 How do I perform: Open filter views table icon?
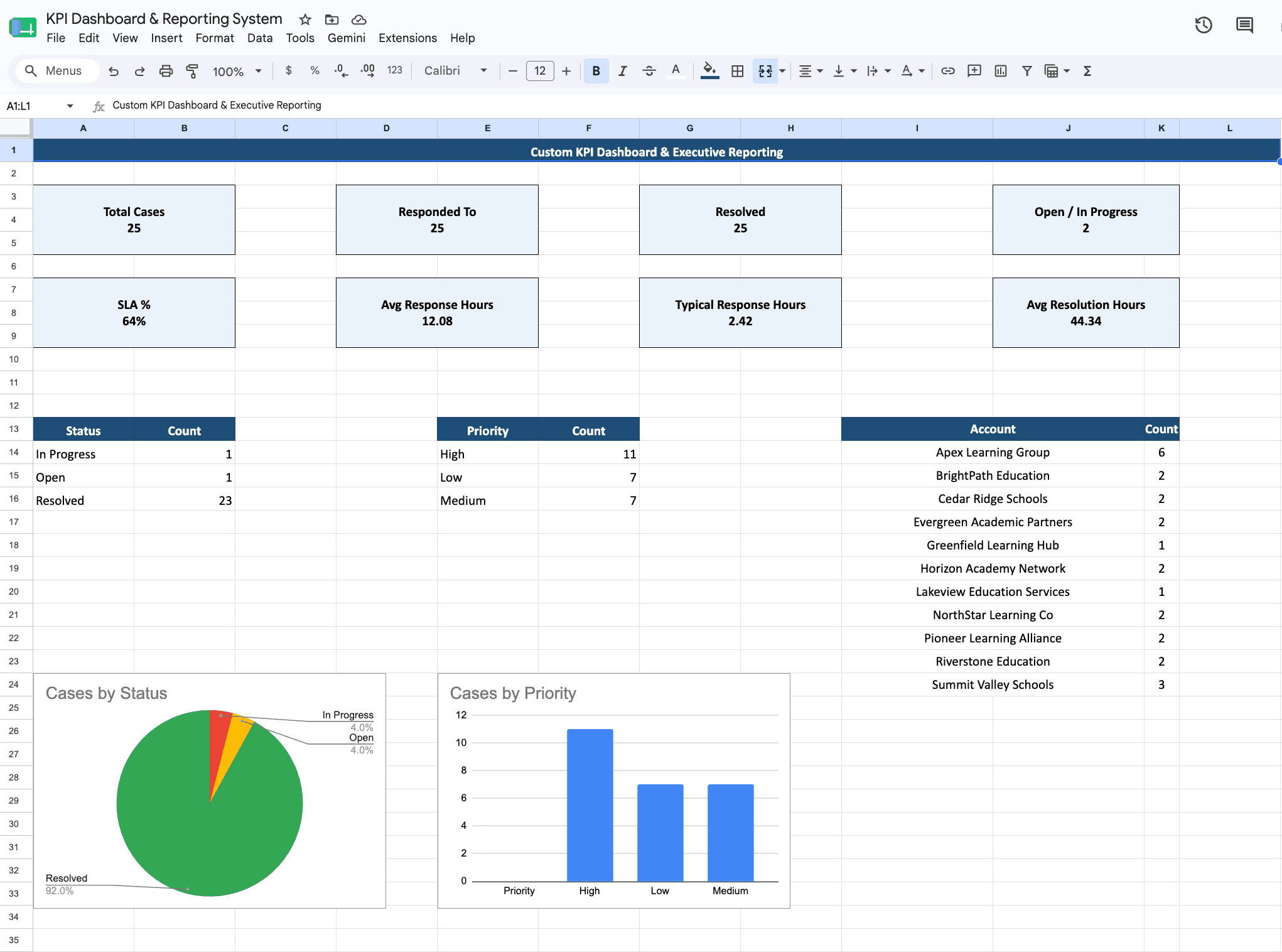pos(1052,71)
